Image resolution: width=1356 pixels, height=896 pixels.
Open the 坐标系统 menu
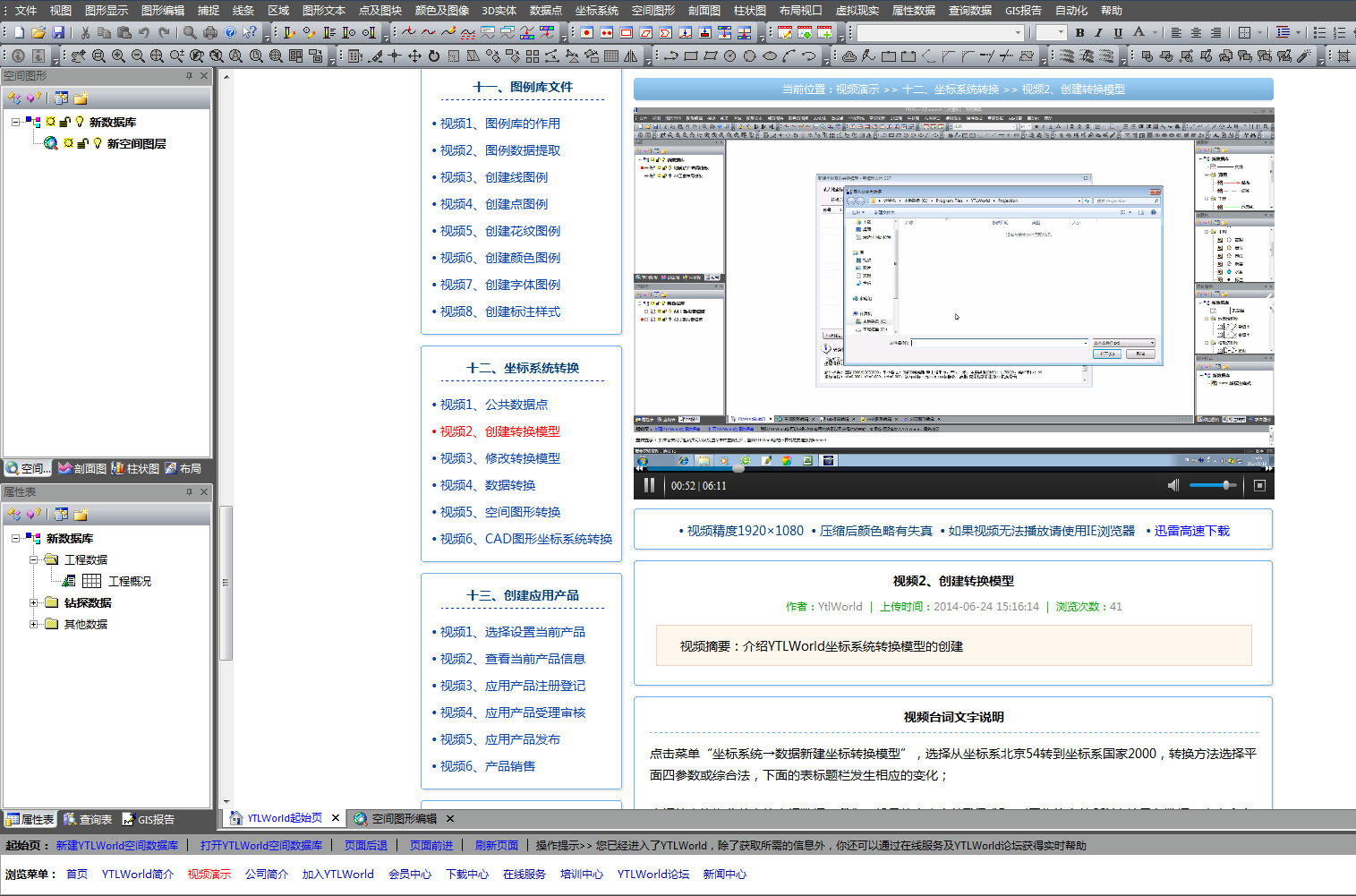[597, 10]
